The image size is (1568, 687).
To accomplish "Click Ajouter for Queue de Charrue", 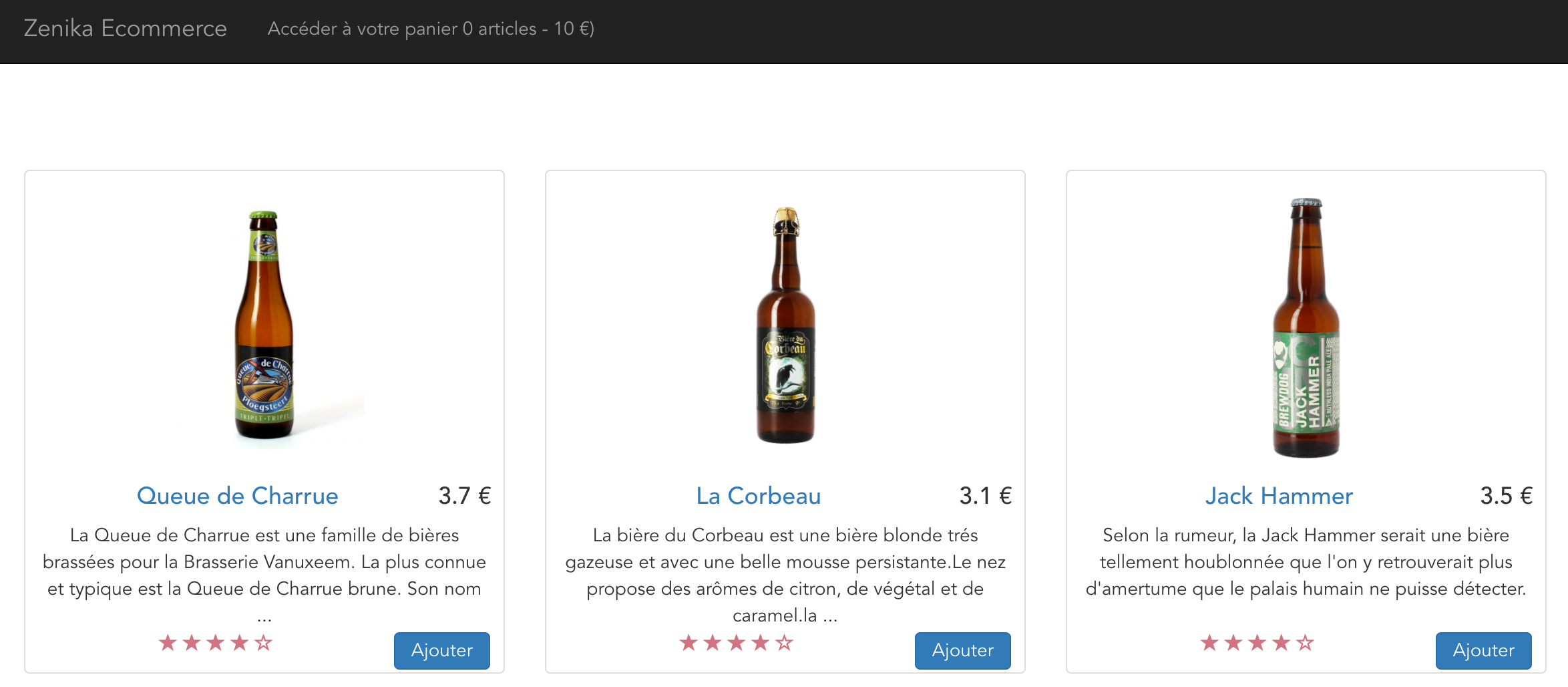I will [441, 650].
